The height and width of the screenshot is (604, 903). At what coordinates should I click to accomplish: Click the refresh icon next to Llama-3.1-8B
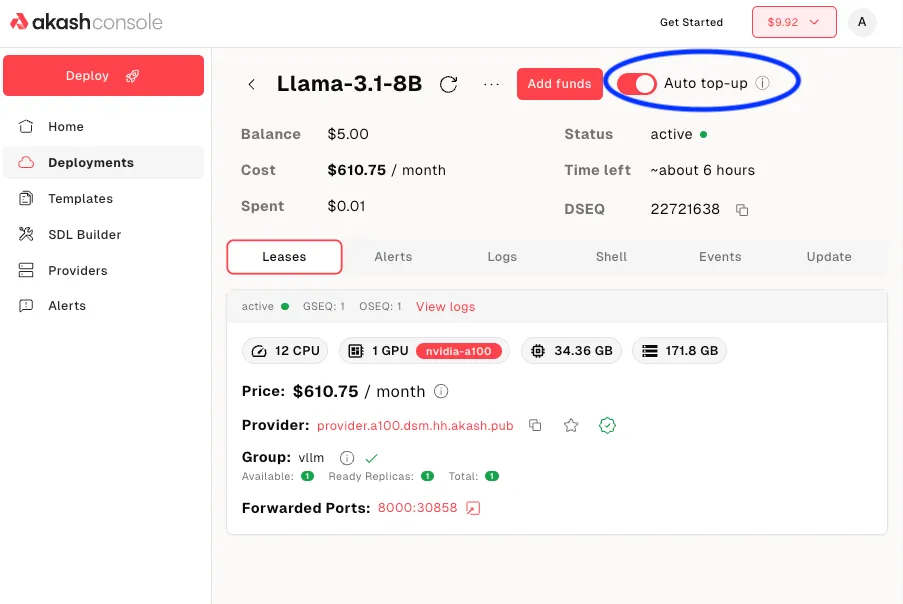(x=449, y=84)
